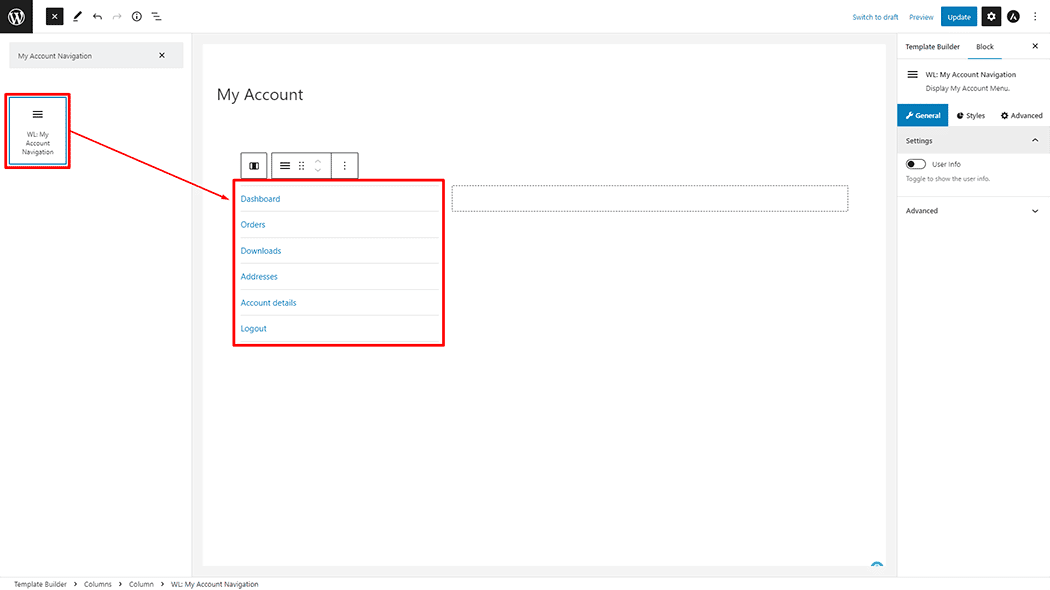The image size is (1050, 590).
Task: Open the document Details info icon
Action: 137,16
